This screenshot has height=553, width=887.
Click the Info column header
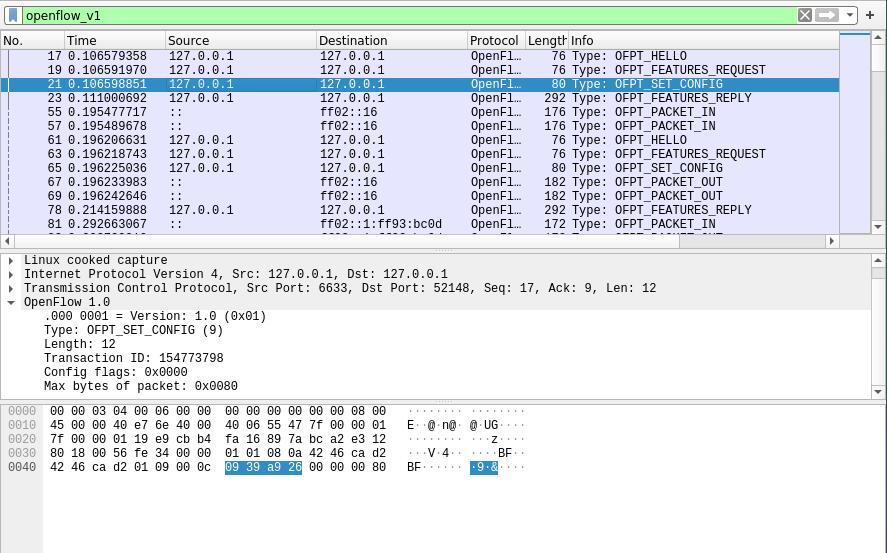pos(703,41)
